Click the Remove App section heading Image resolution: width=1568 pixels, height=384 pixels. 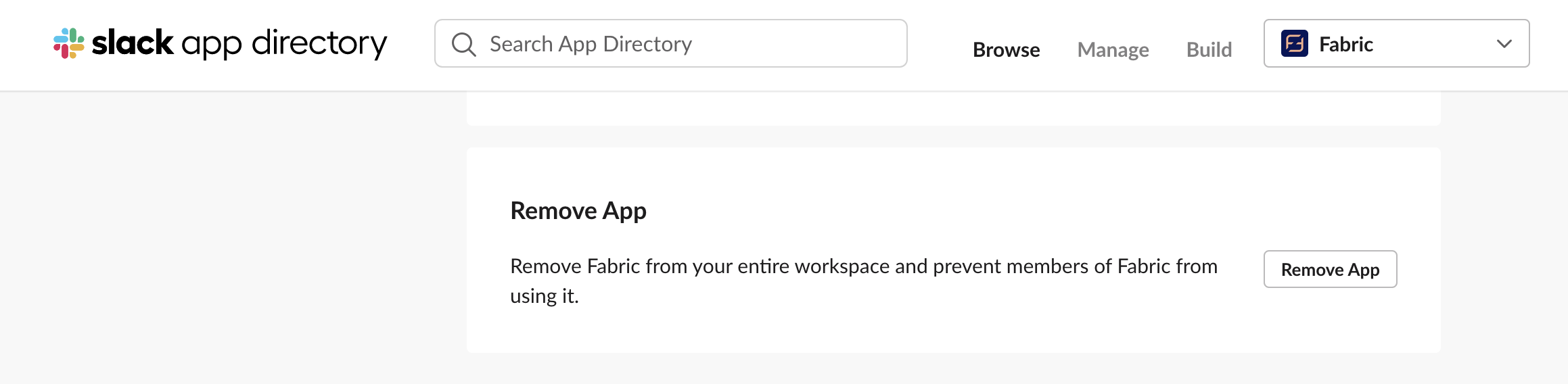578,211
